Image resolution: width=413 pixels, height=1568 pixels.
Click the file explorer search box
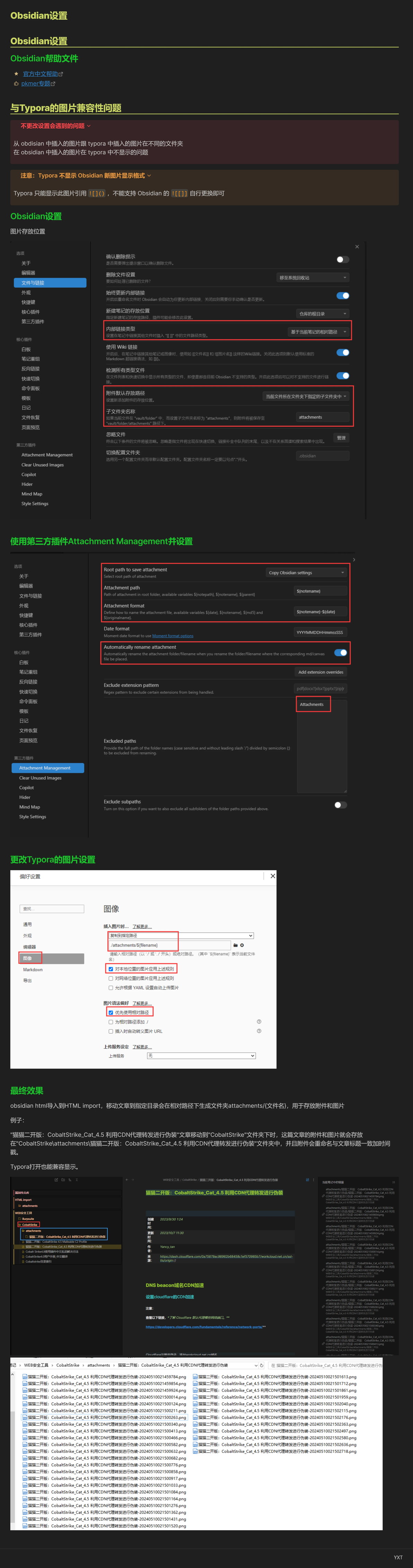click(325, 1365)
